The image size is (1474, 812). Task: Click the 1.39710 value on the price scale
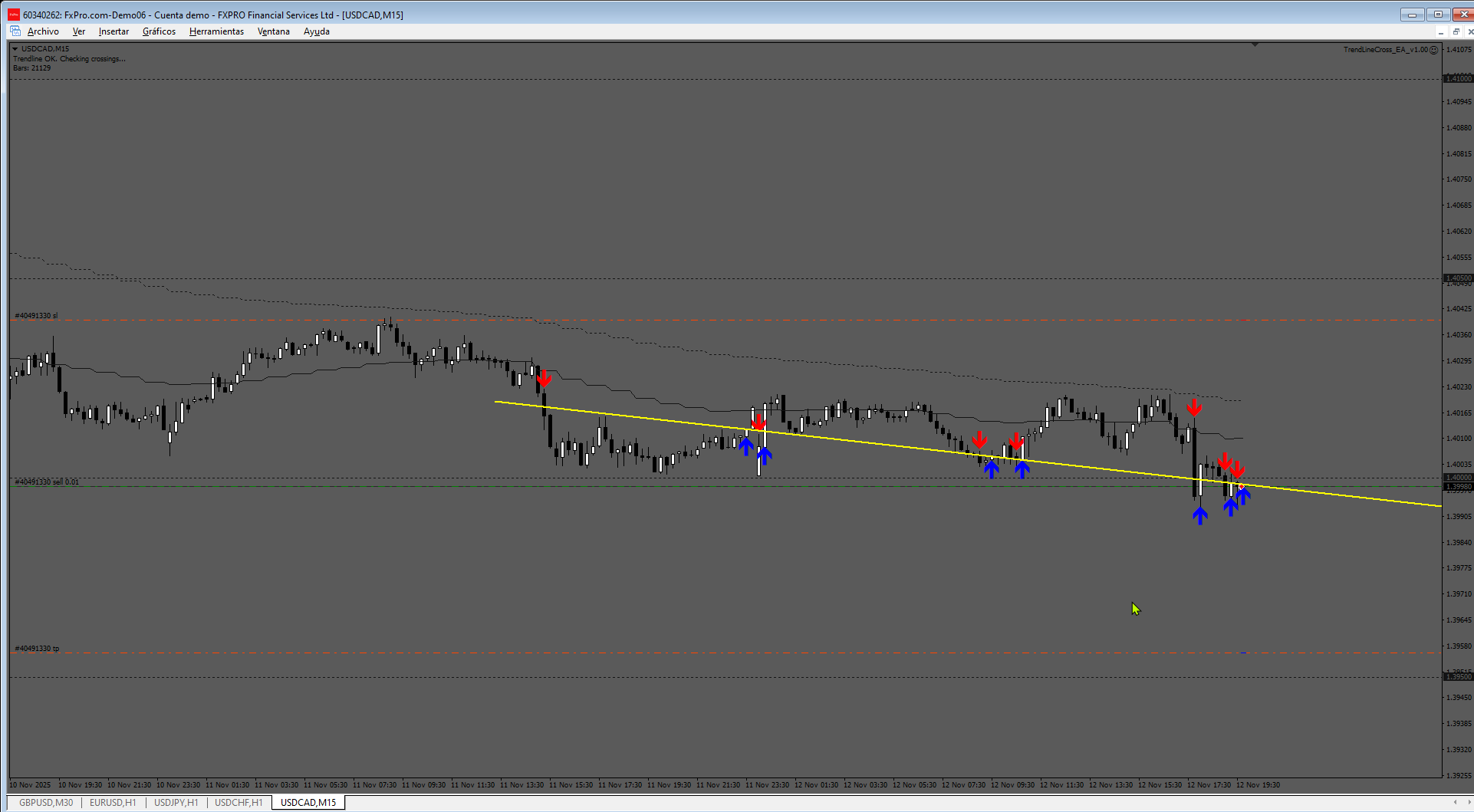[1459, 594]
